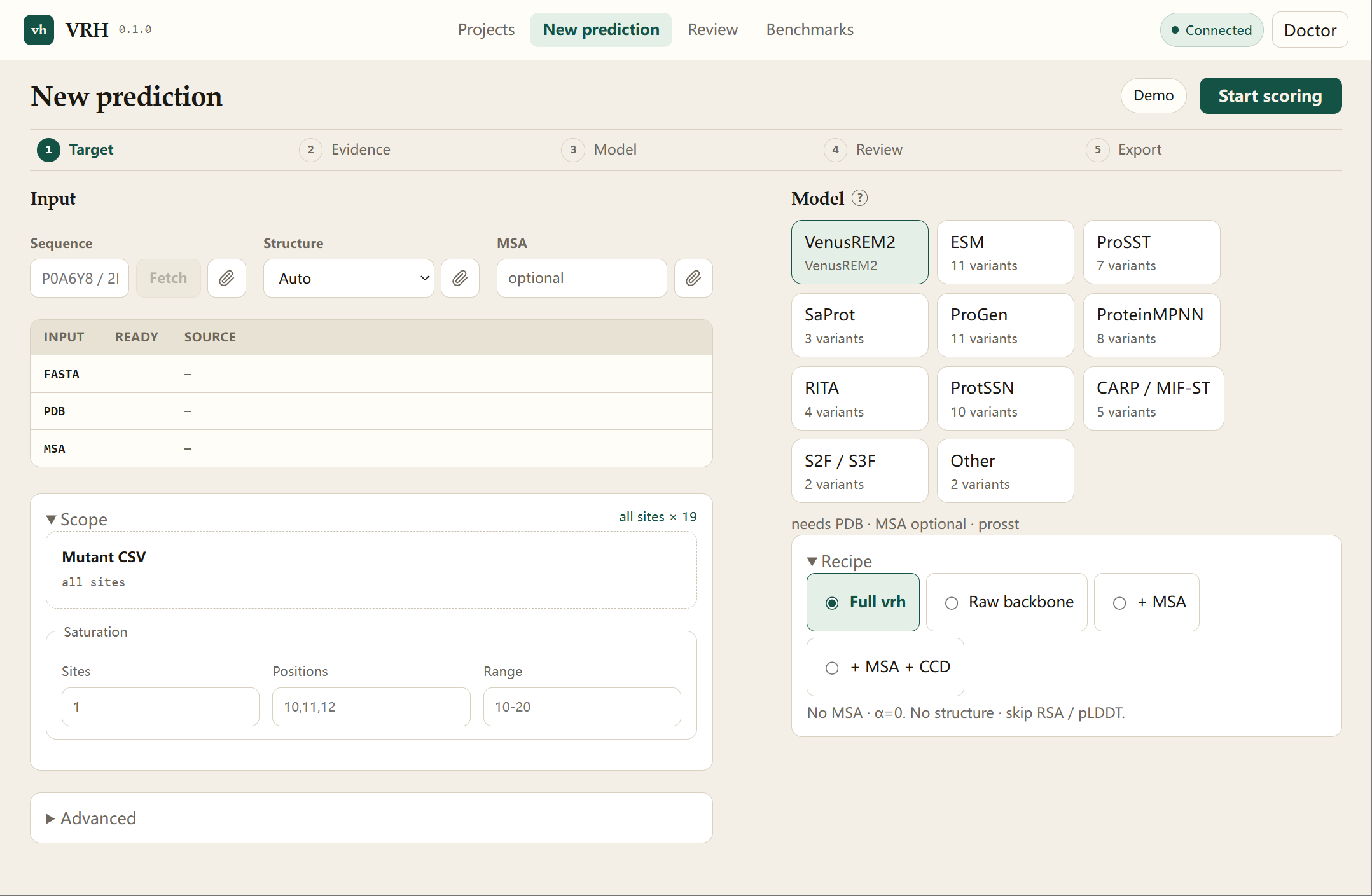The height and width of the screenshot is (896, 1372).
Task: Focus the MSA optional input field
Action: point(581,278)
